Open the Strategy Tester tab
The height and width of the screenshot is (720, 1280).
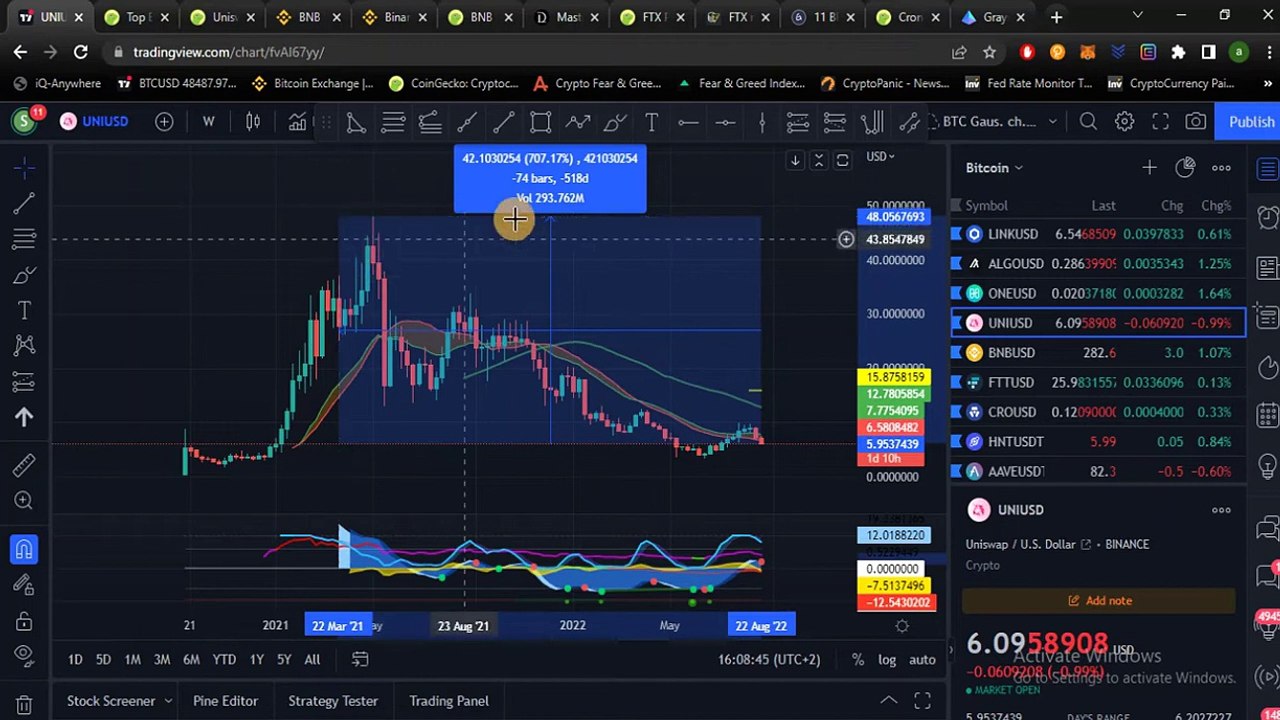click(x=333, y=701)
